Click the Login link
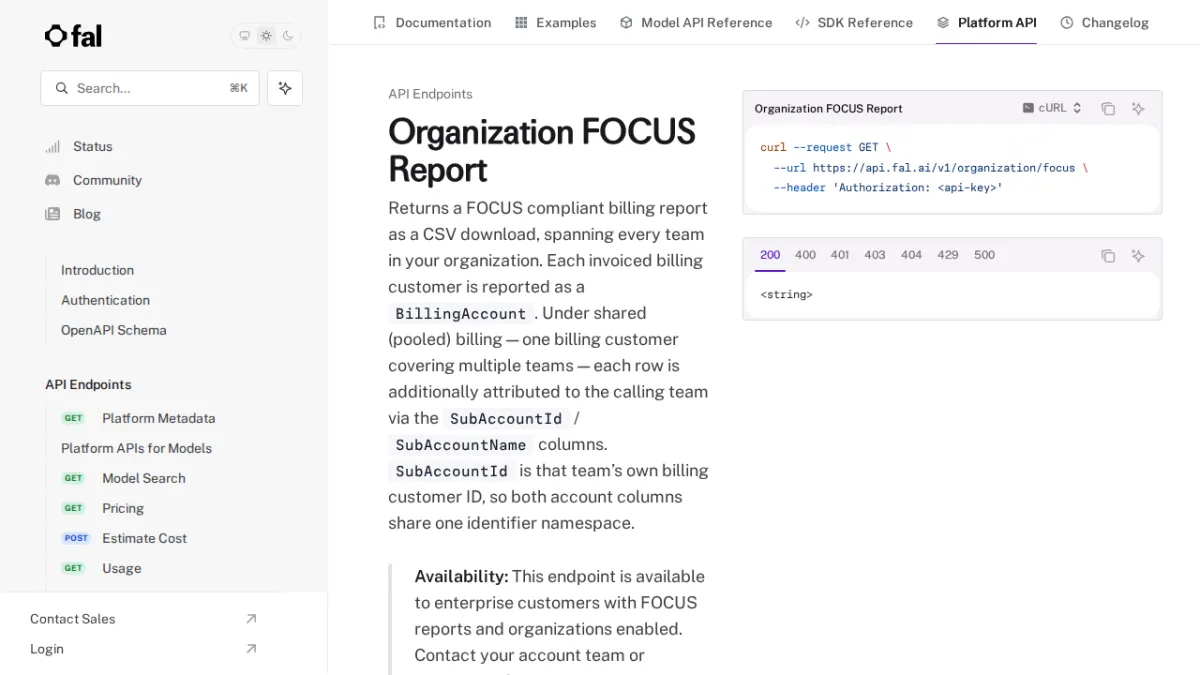The image size is (1200, 675). (47, 649)
